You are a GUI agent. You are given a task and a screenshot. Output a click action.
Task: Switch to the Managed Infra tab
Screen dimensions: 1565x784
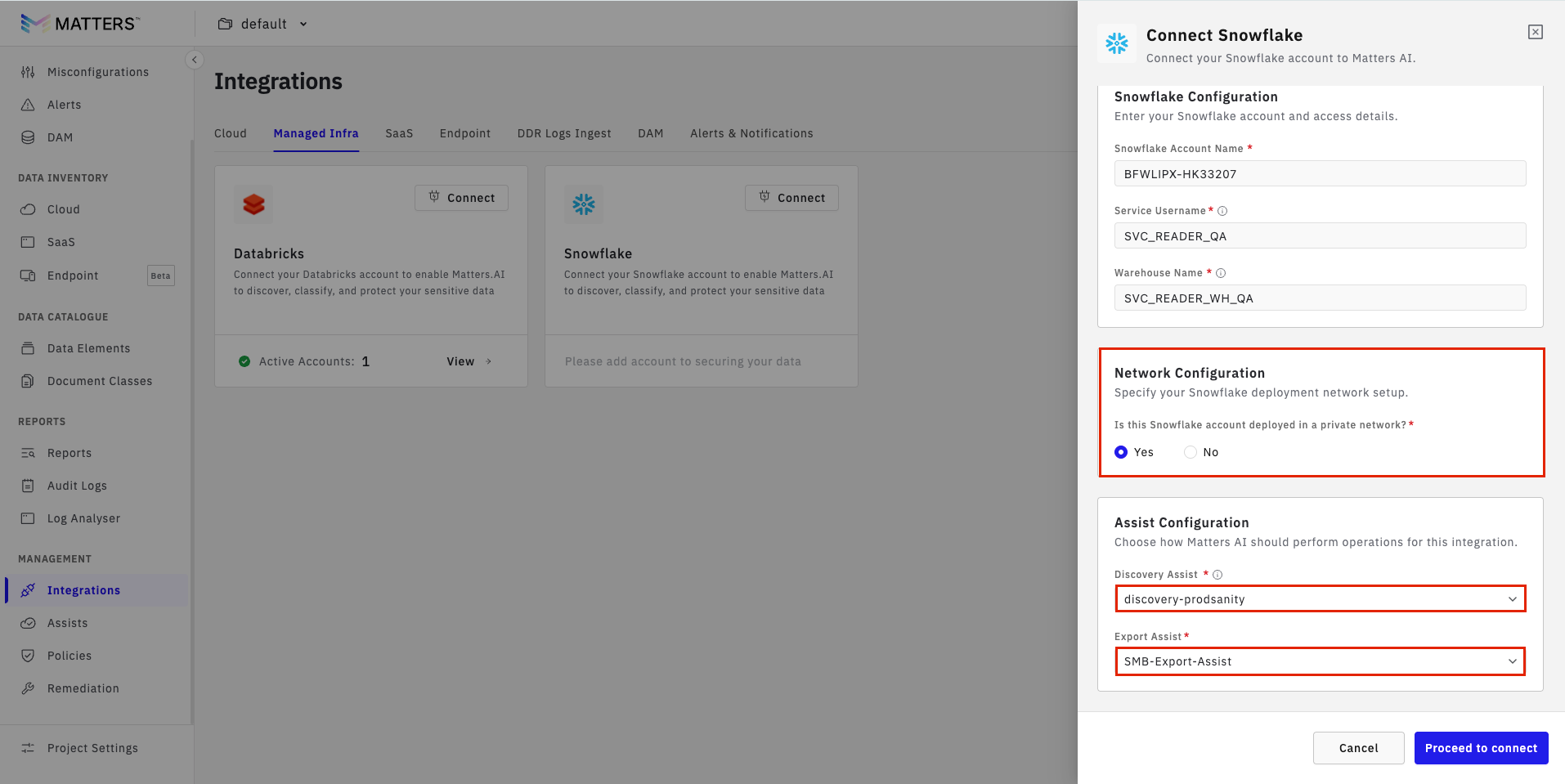tap(316, 133)
